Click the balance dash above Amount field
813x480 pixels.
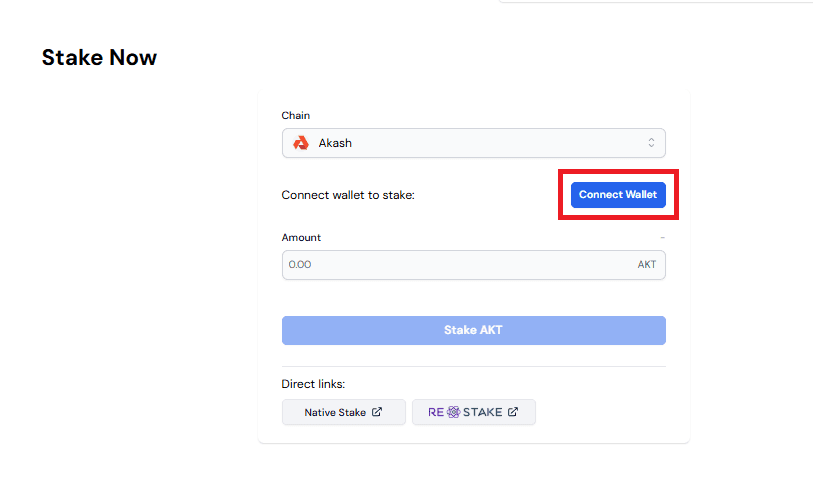pyautogui.click(x=662, y=238)
